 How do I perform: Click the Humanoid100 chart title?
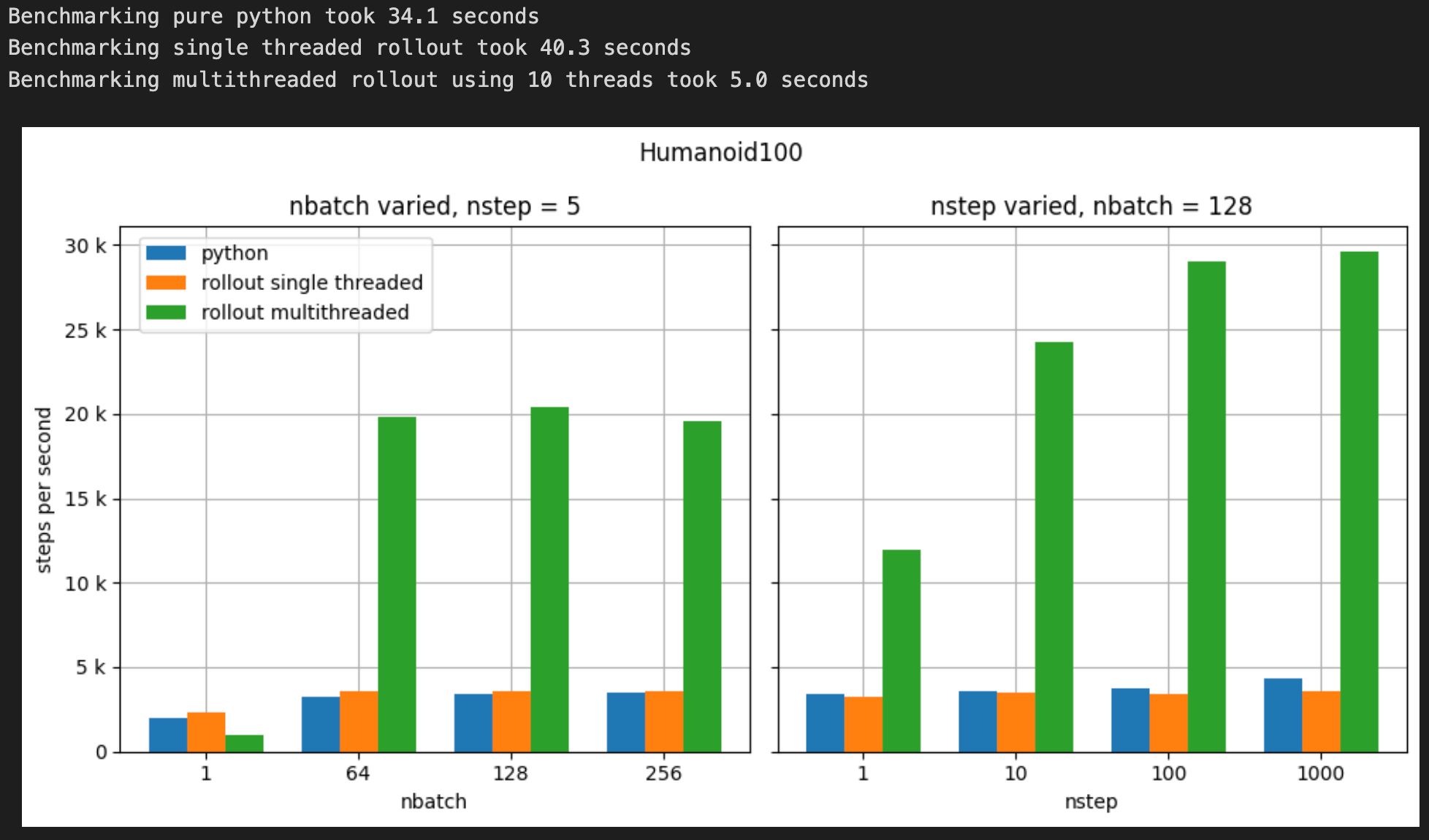click(720, 153)
